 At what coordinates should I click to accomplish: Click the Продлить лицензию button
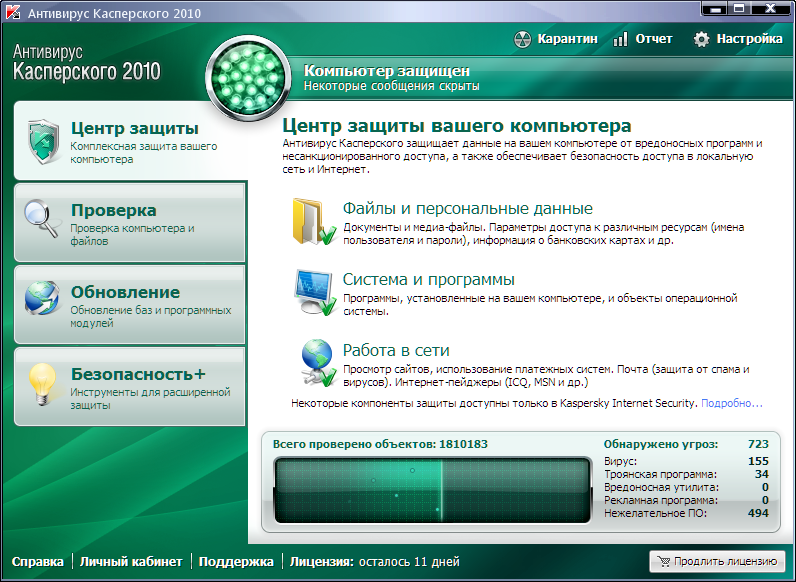(x=717, y=561)
